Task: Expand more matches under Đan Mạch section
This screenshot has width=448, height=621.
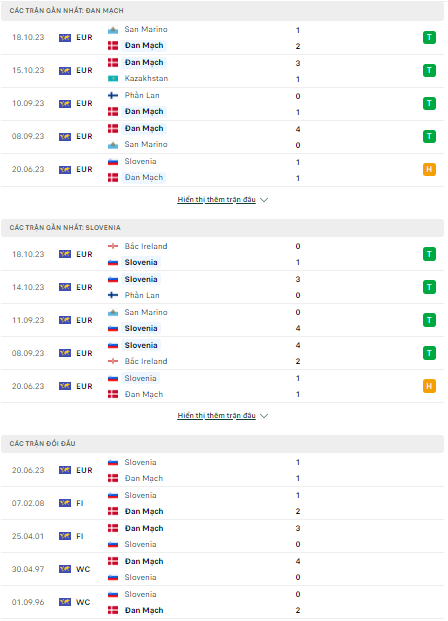Action: [216, 200]
